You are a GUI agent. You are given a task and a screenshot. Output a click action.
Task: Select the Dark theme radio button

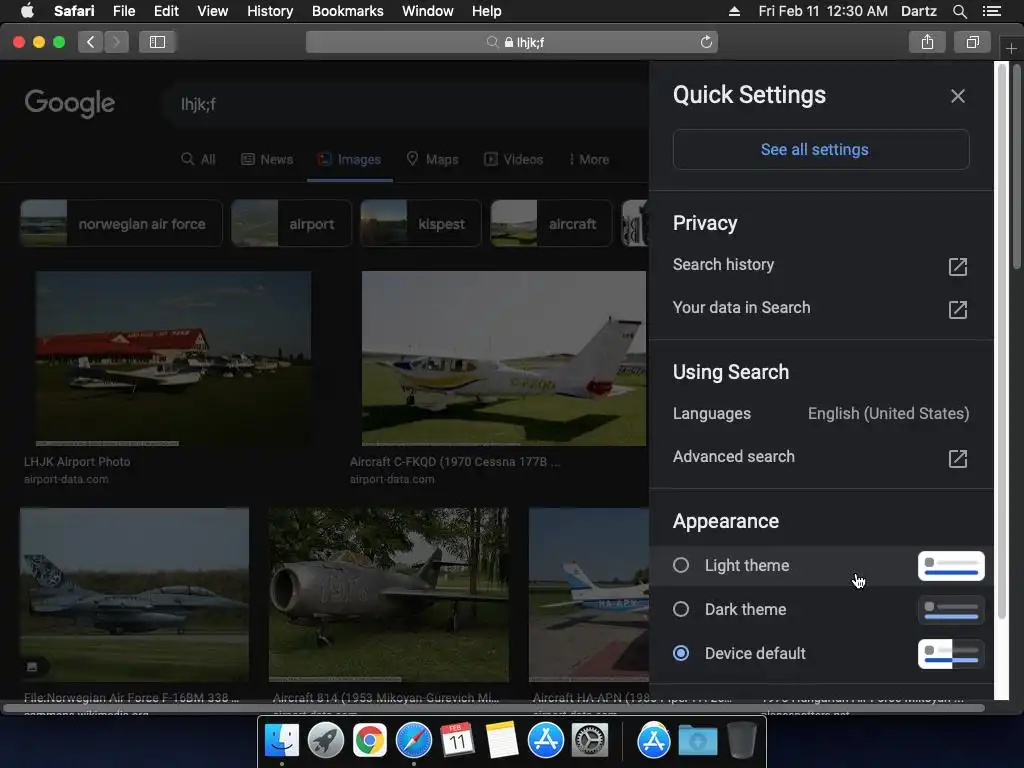[680, 609]
